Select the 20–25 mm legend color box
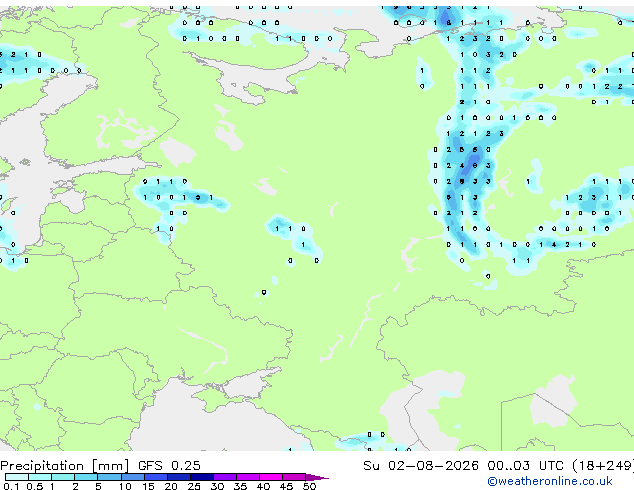The image size is (634, 490). coord(179,477)
